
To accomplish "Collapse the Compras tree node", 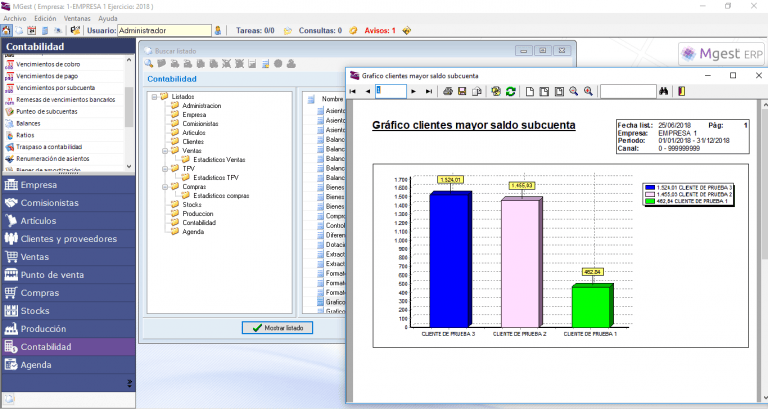I will [165, 187].
